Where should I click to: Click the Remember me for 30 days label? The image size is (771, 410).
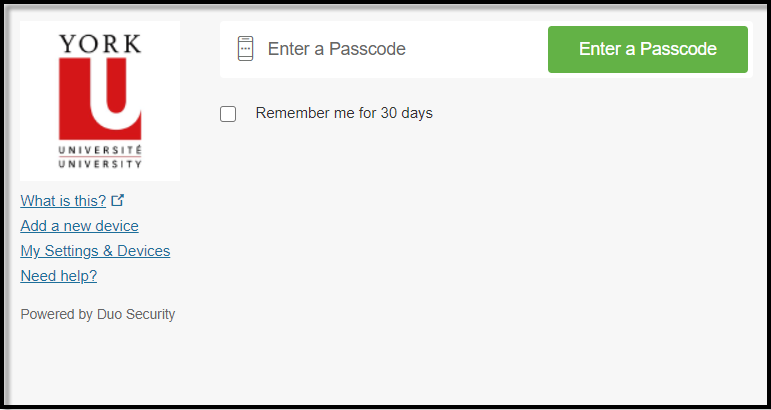[344, 113]
